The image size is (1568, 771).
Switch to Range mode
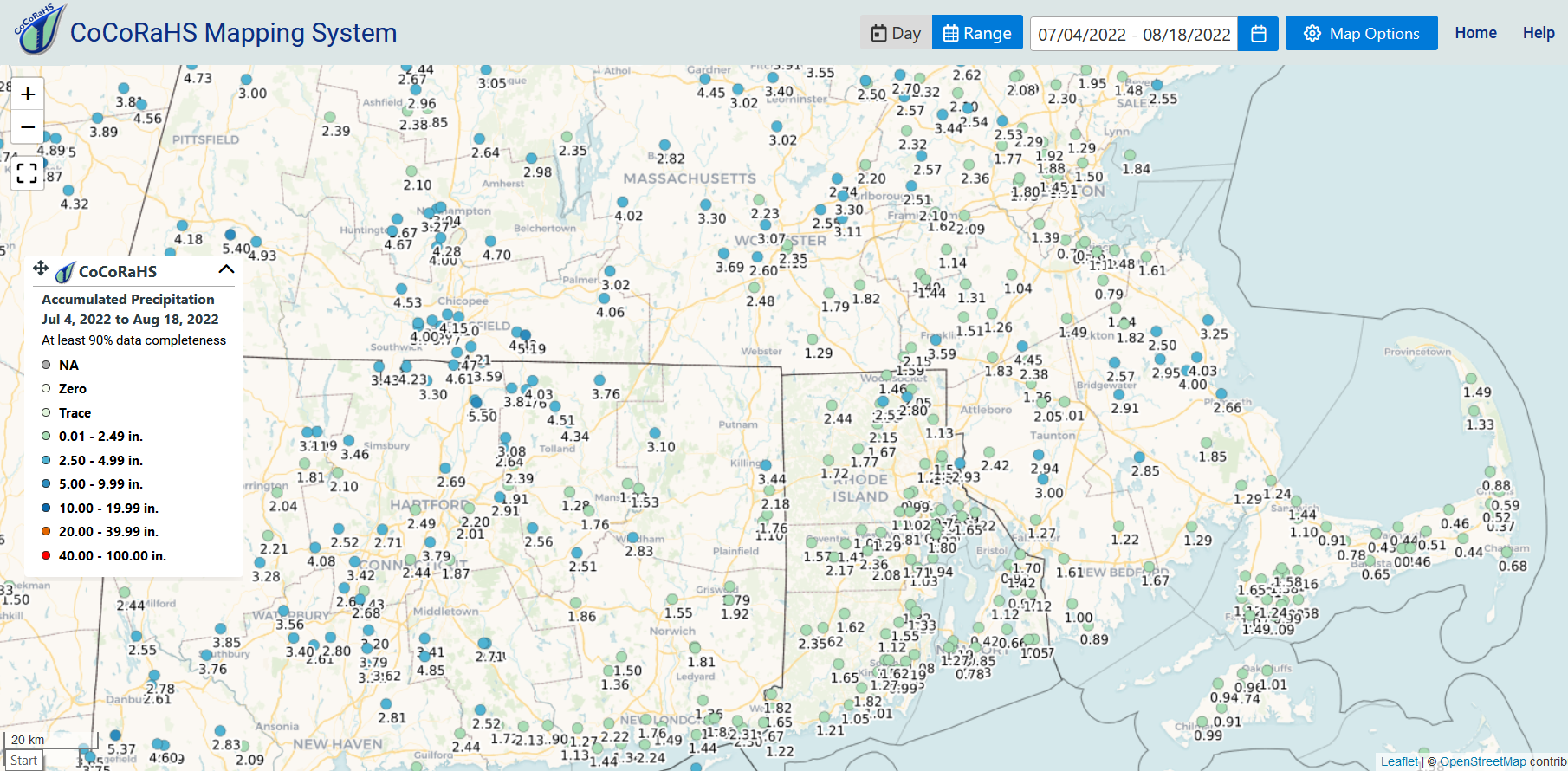coord(977,34)
